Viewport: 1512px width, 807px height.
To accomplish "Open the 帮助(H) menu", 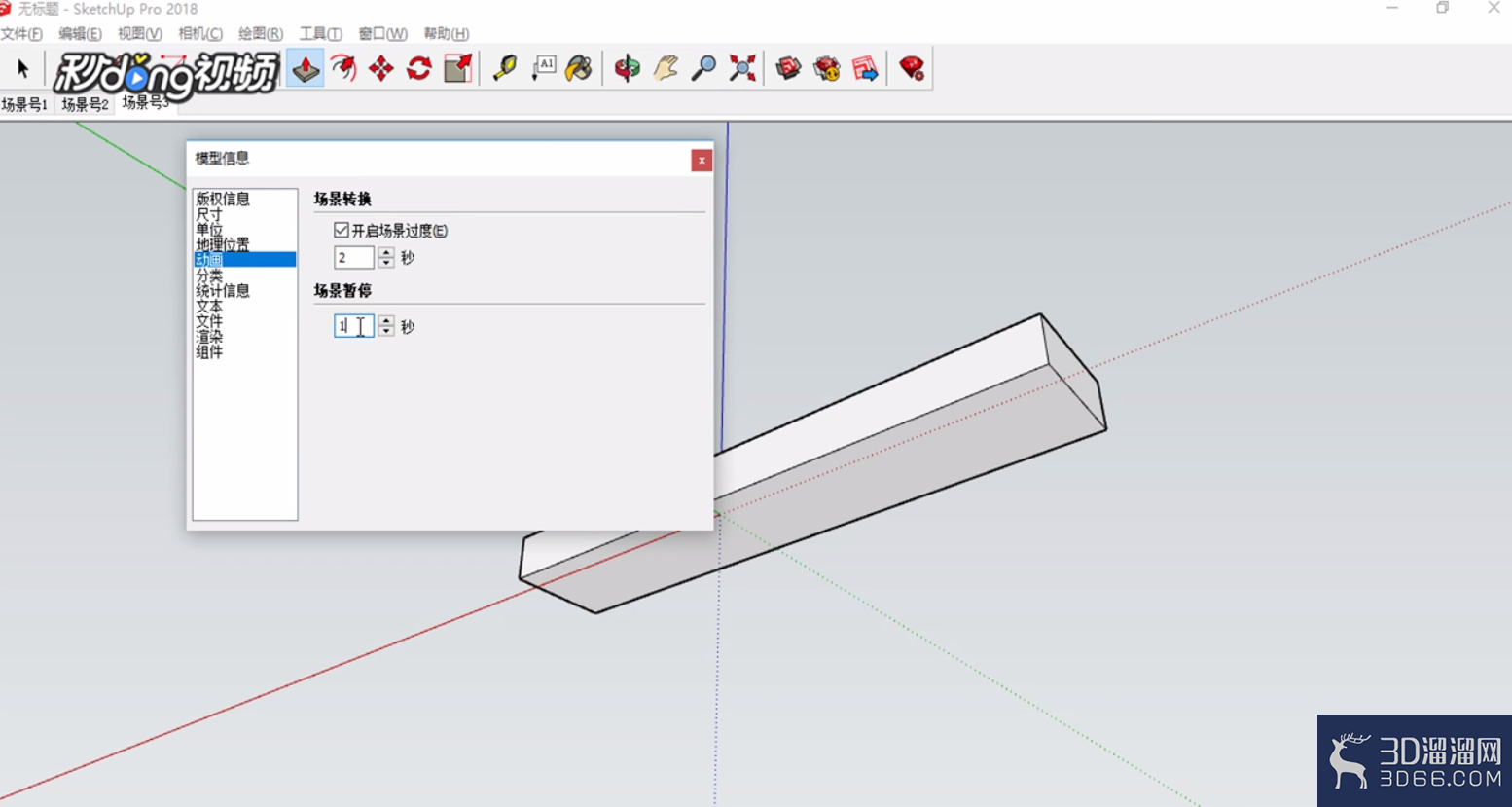I will pos(447,34).
